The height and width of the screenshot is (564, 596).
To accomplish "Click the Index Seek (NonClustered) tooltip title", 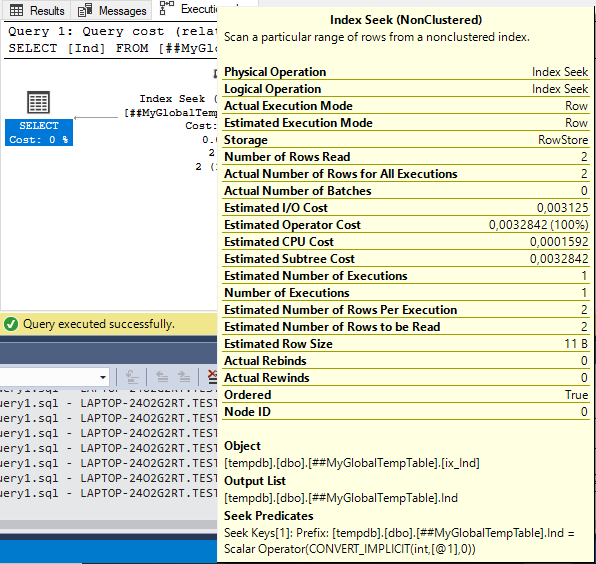I will tap(406, 19).
